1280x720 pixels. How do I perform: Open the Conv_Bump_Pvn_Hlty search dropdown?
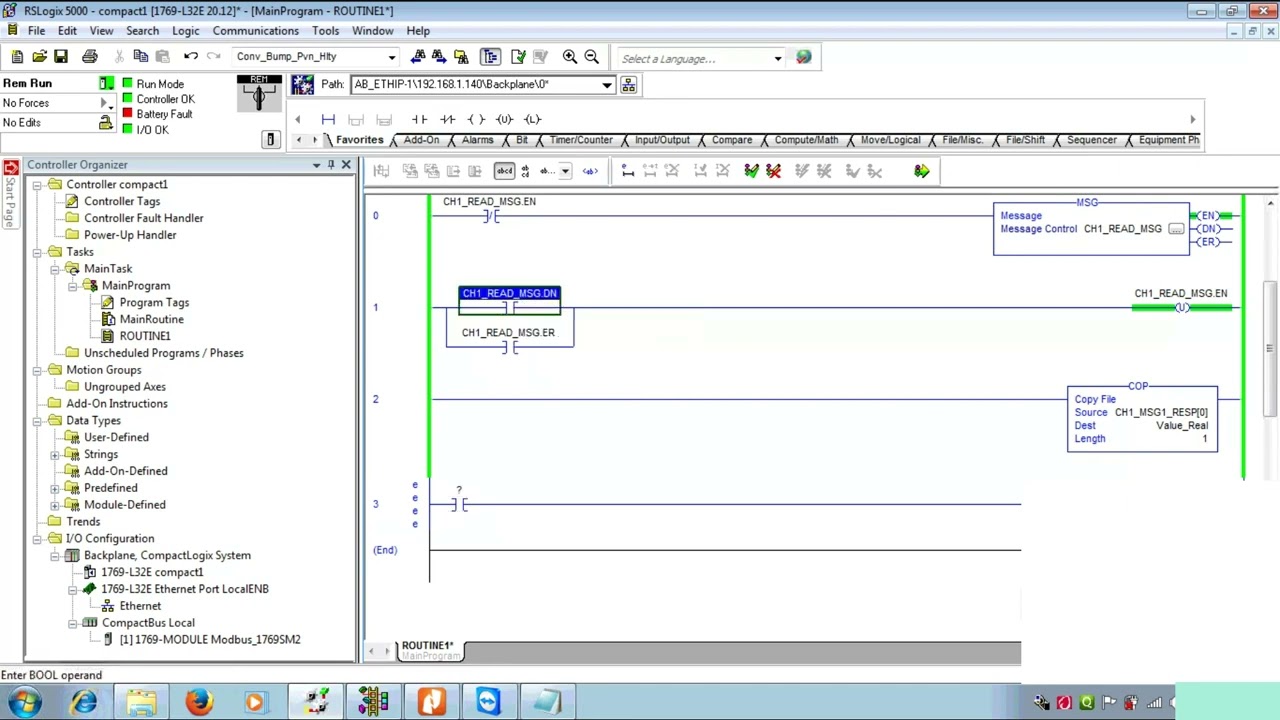pyautogui.click(x=392, y=57)
